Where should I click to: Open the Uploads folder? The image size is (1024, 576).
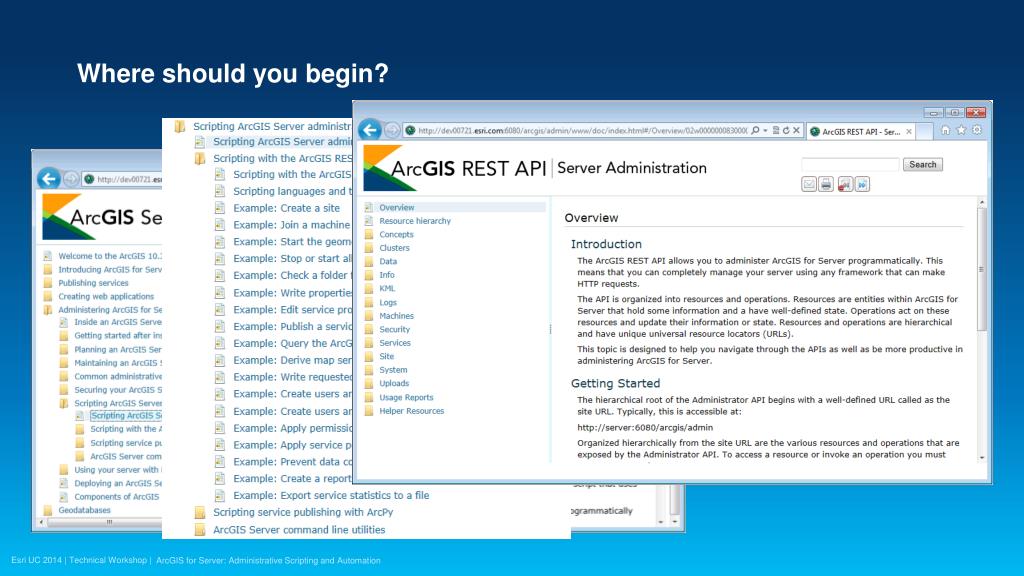(394, 383)
